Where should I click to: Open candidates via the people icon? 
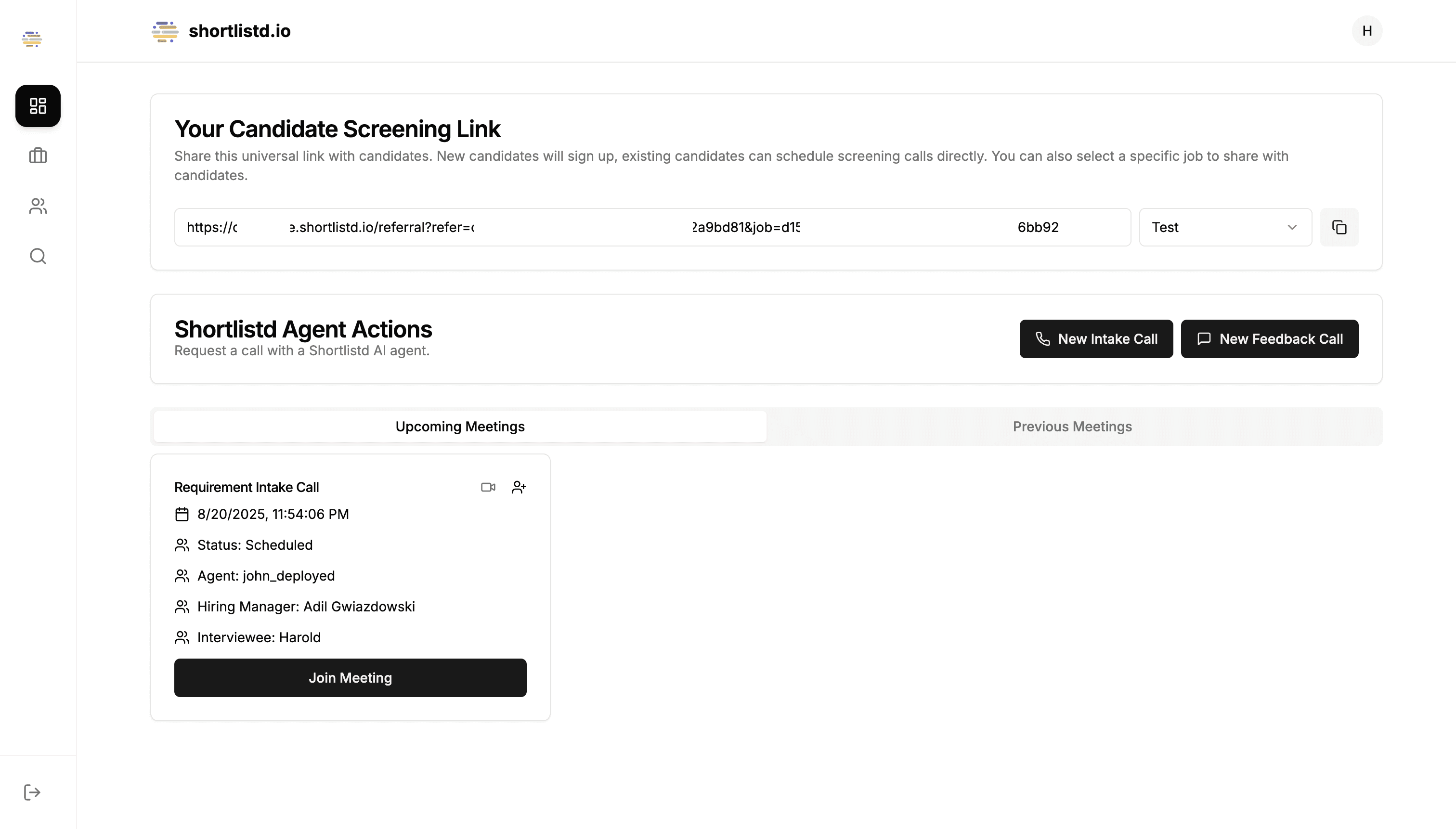(x=37, y=206)
